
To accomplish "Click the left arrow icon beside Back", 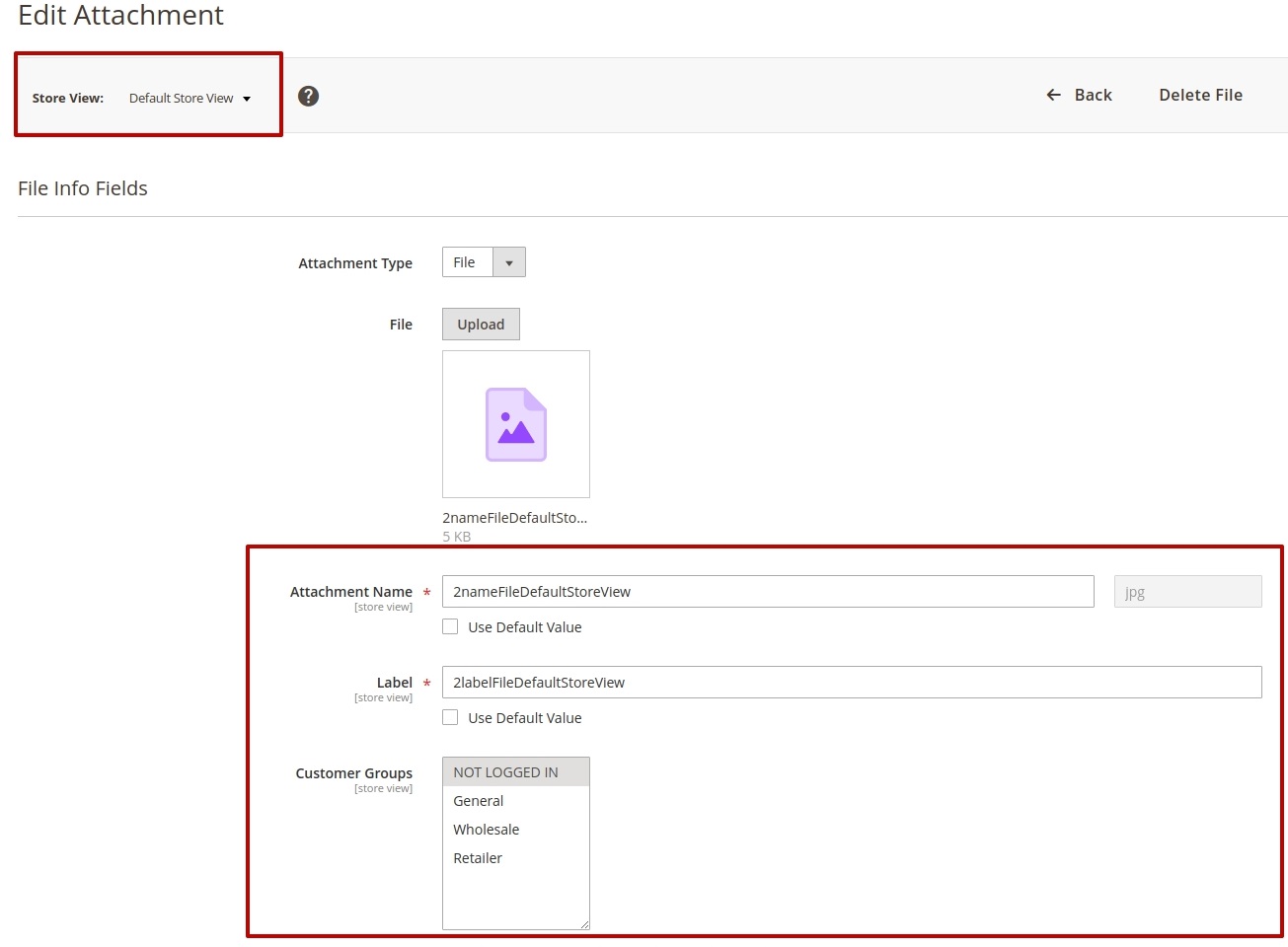I will tap(1053, 95).
